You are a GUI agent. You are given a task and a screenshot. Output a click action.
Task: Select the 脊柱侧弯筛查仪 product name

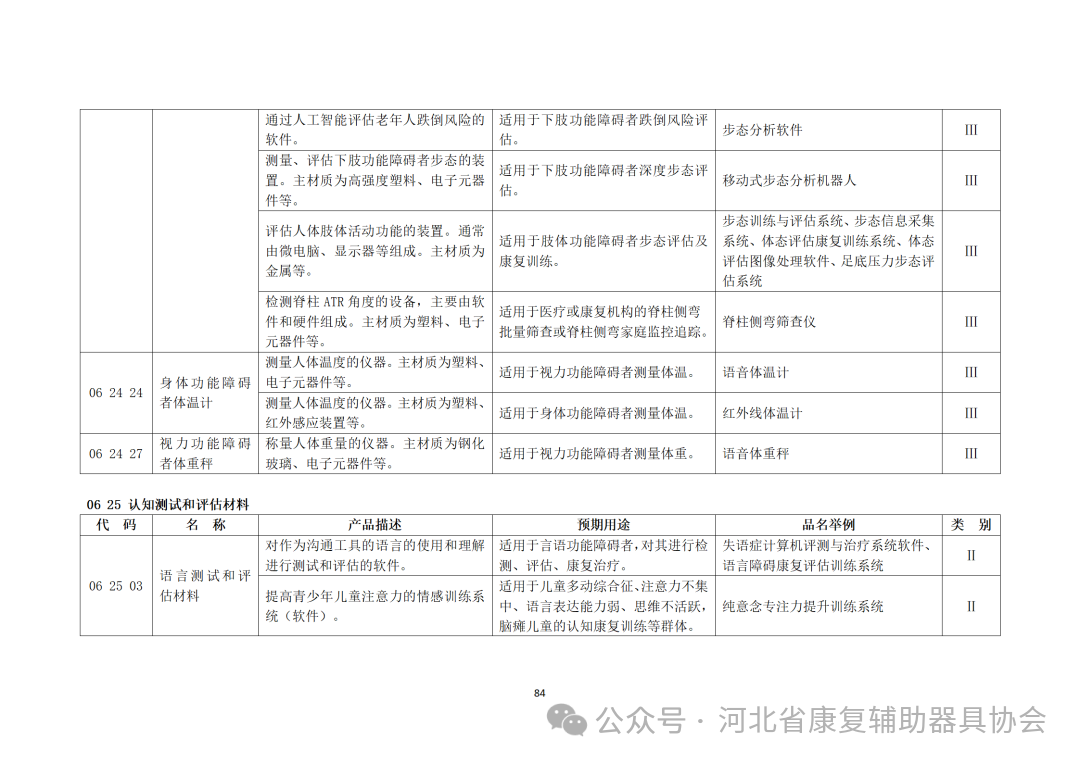[769, 322]
